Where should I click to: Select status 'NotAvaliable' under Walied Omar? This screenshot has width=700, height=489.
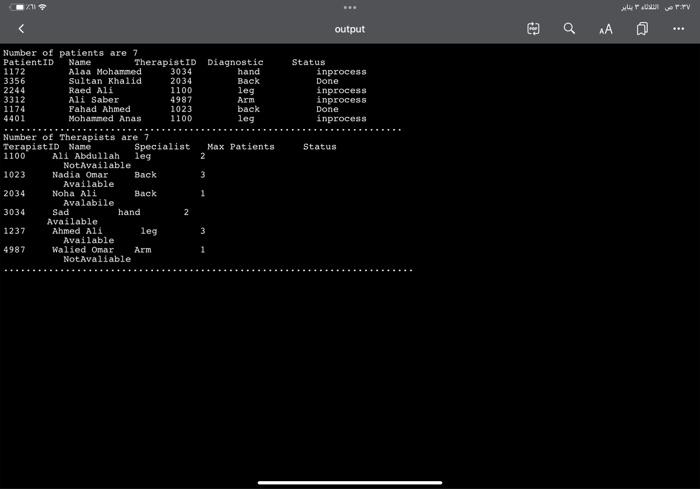(97, 259)
